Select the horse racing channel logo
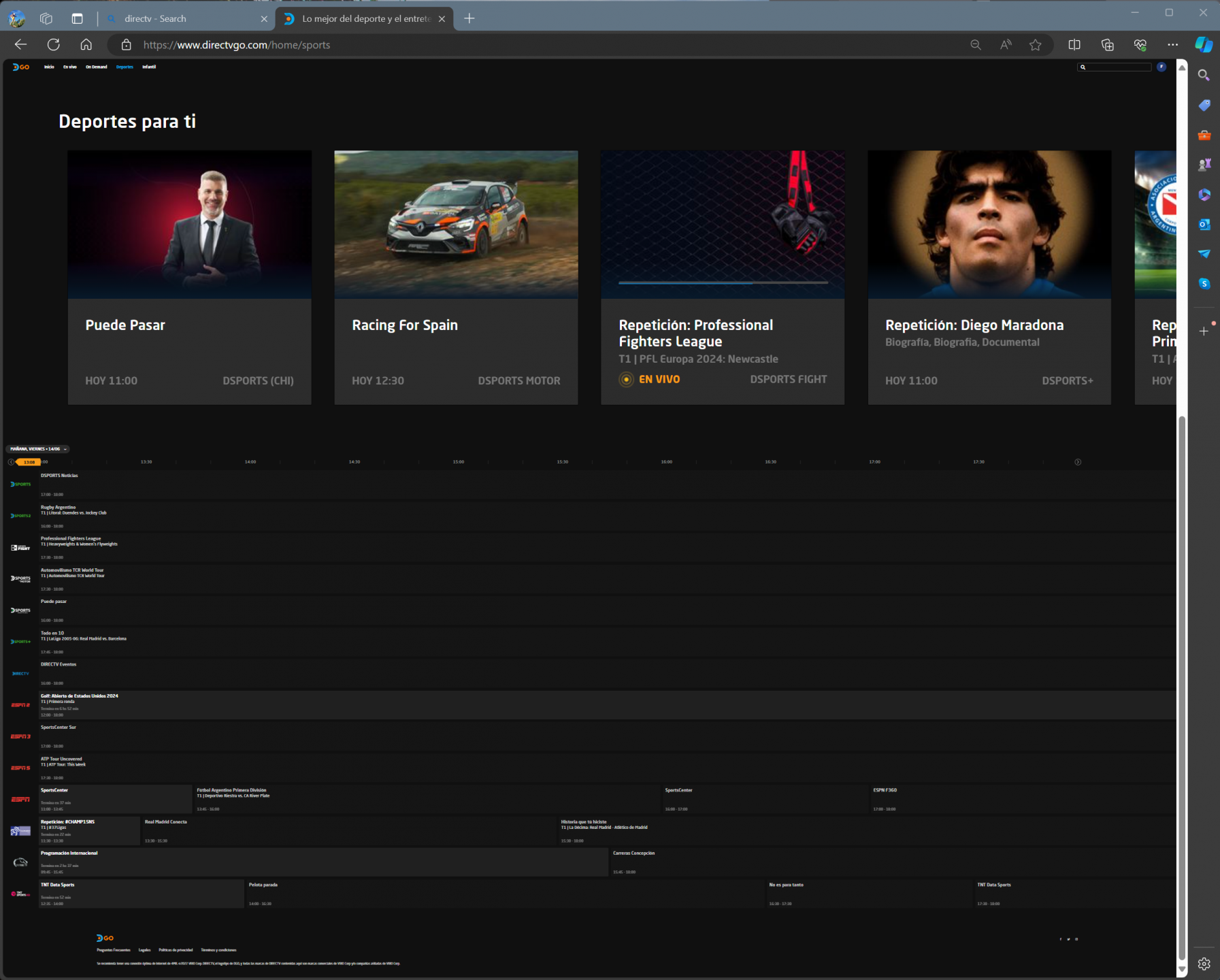 (x=20, y=862)
